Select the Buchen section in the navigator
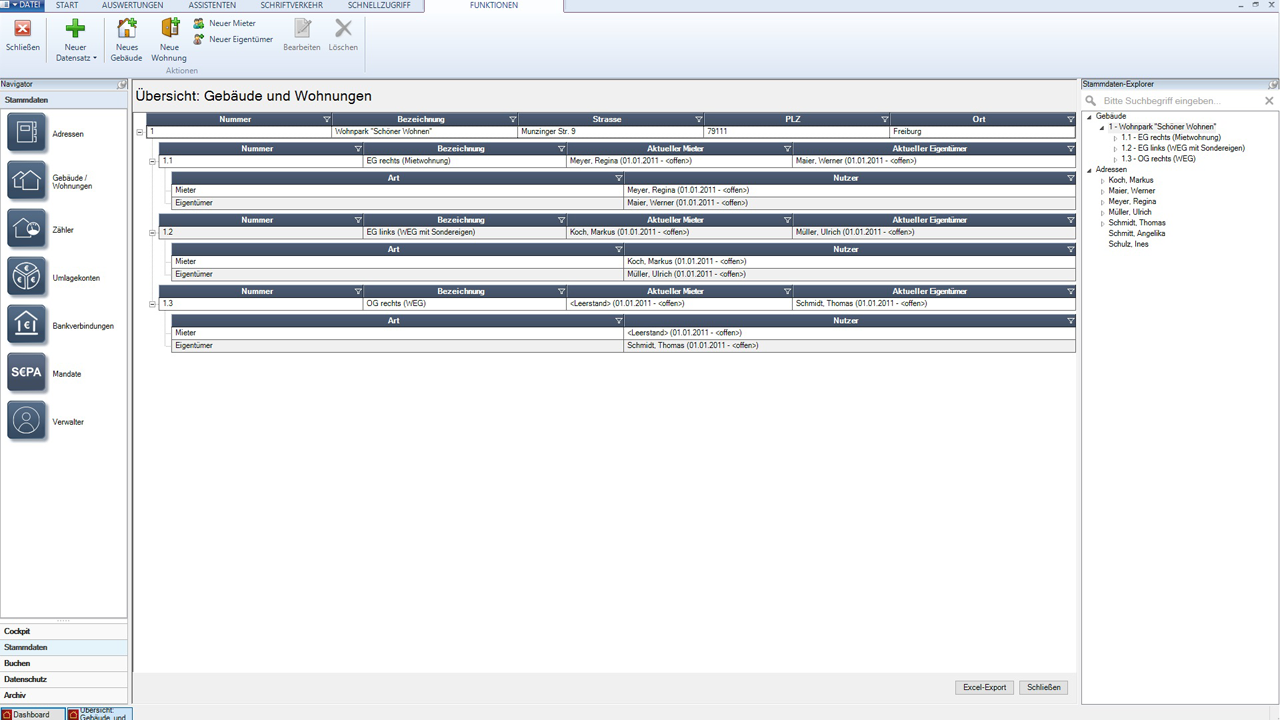1280x720 pixels. pos(17,663)
